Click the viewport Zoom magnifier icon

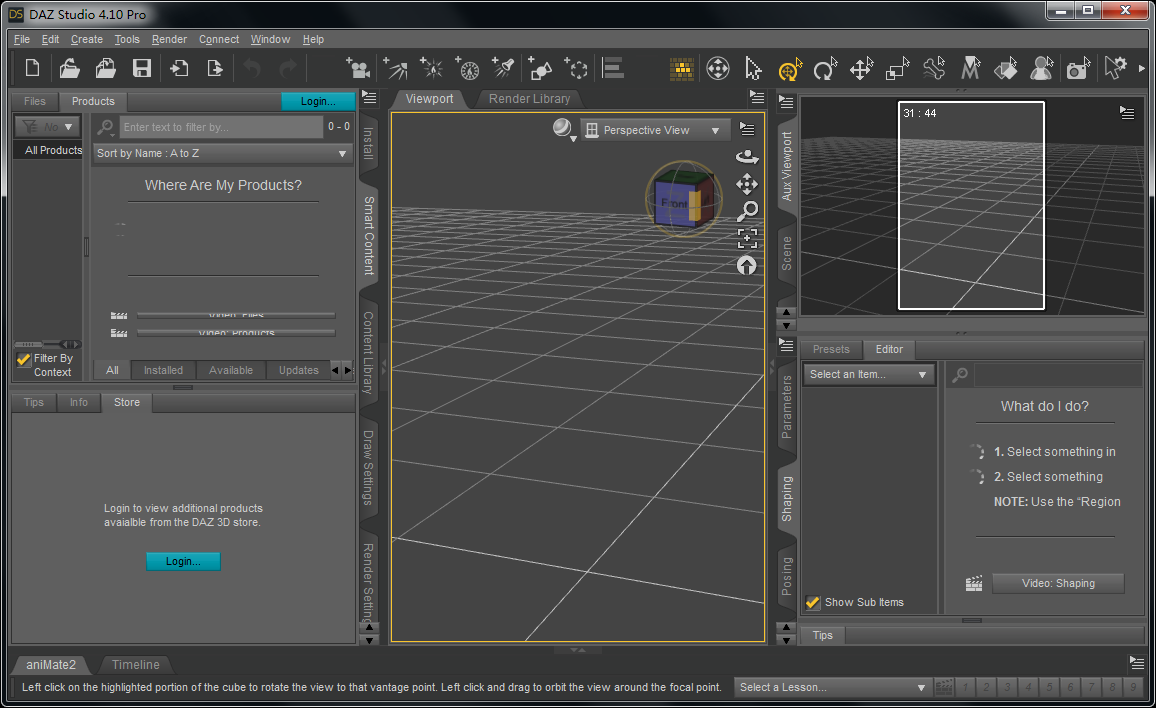tap(747, 211)
